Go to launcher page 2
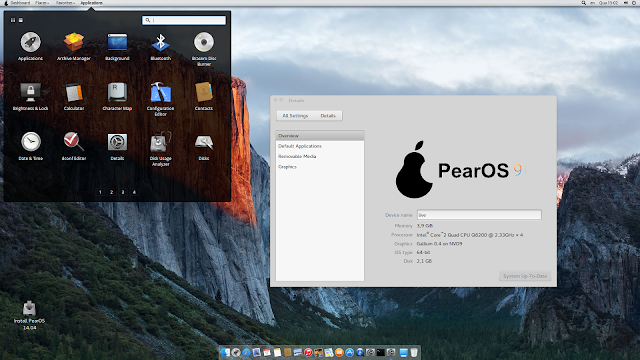 coord(111,192)
